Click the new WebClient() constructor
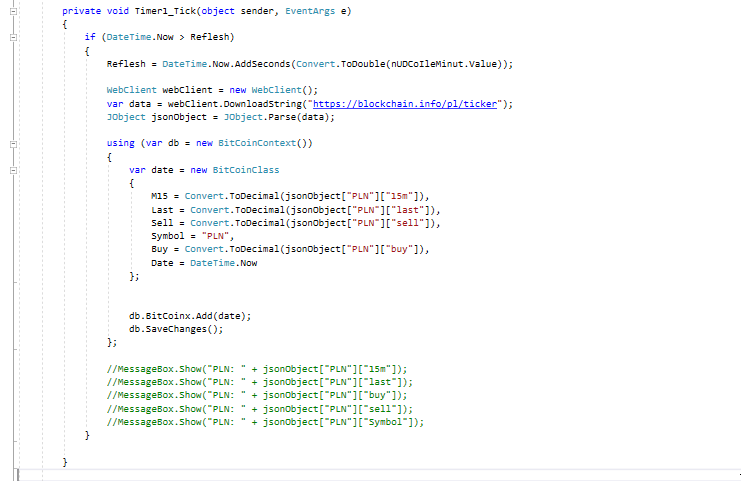741x481 pixels. click(274, 90)
